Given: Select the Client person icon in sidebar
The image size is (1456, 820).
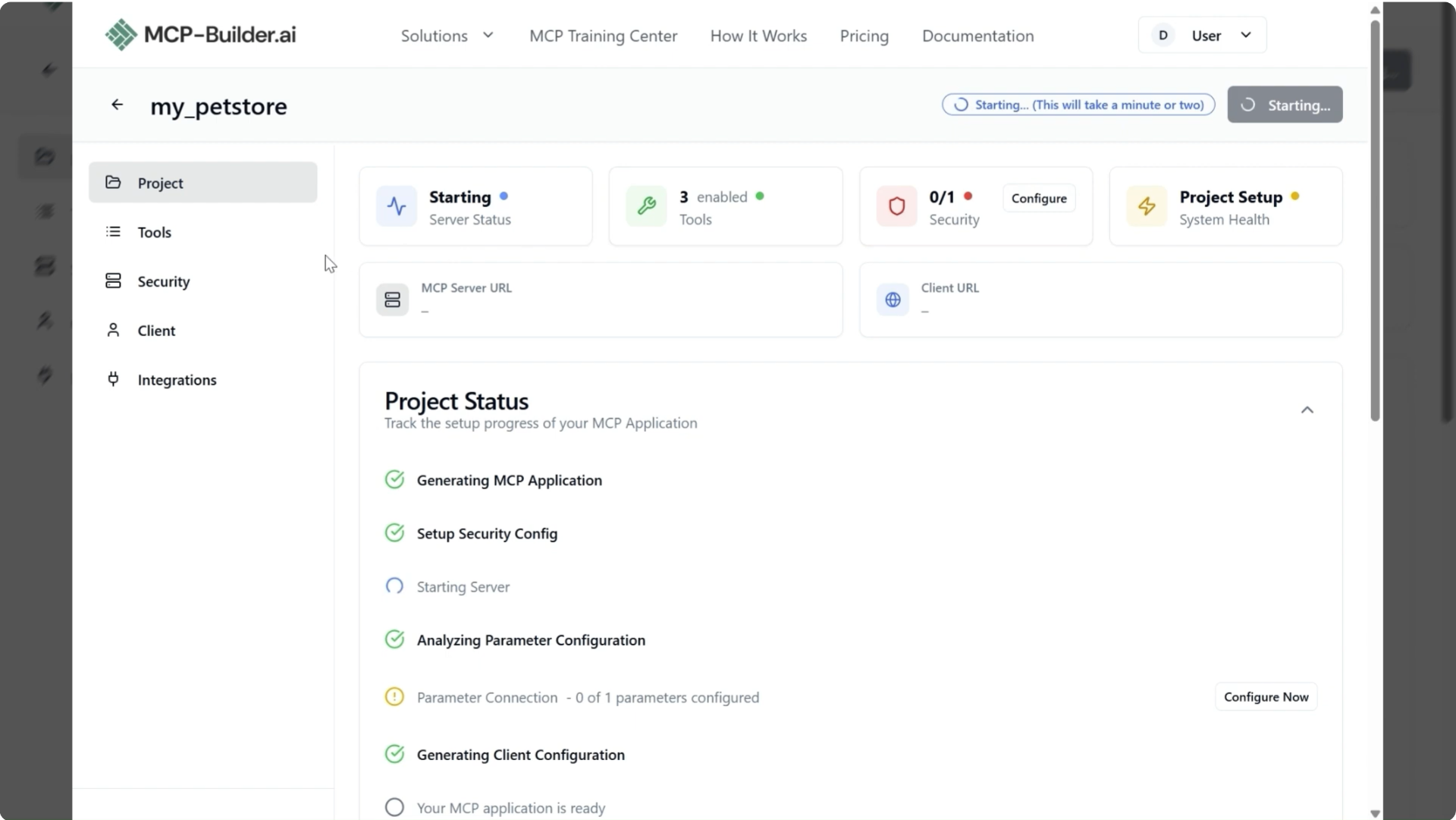Looking at the screenshot, I should click(112, 330).
